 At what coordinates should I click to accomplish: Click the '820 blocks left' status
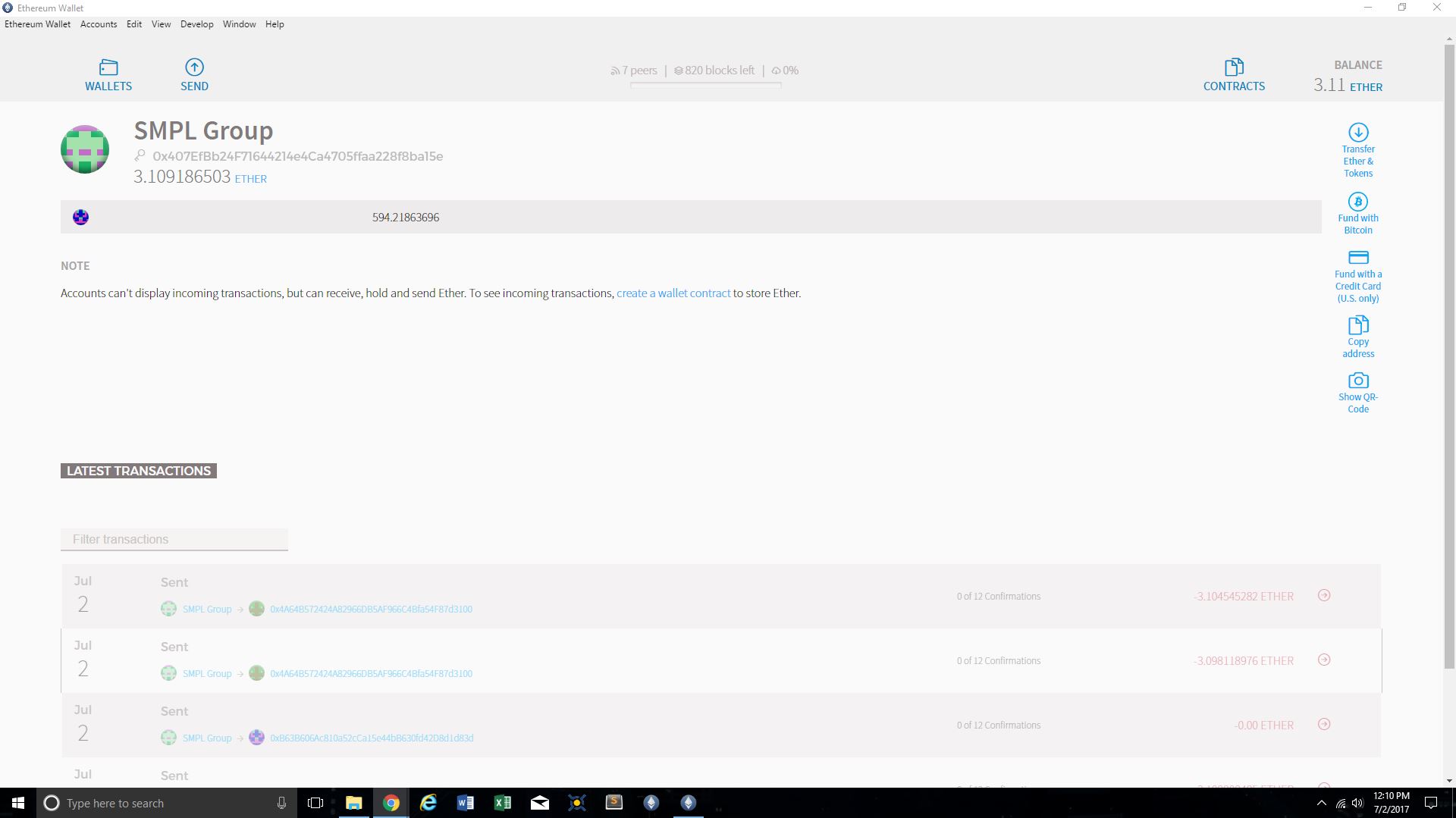coord(714,71)
